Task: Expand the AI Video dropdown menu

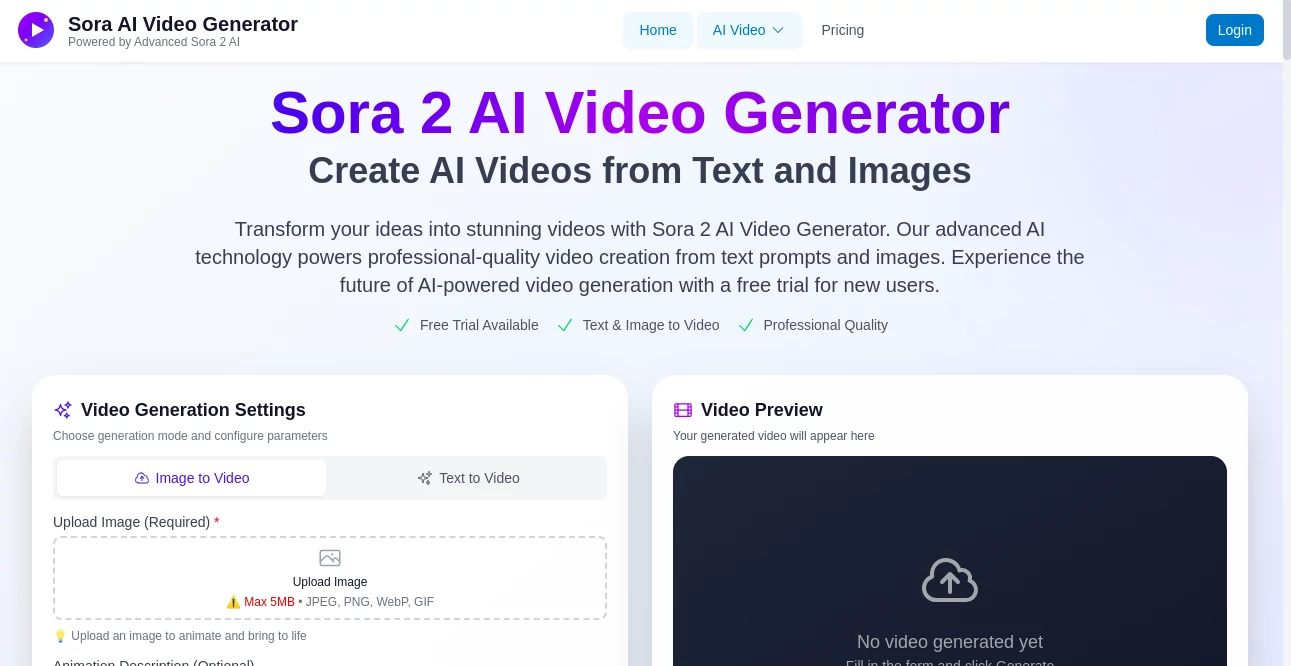Action: (749, 30)
